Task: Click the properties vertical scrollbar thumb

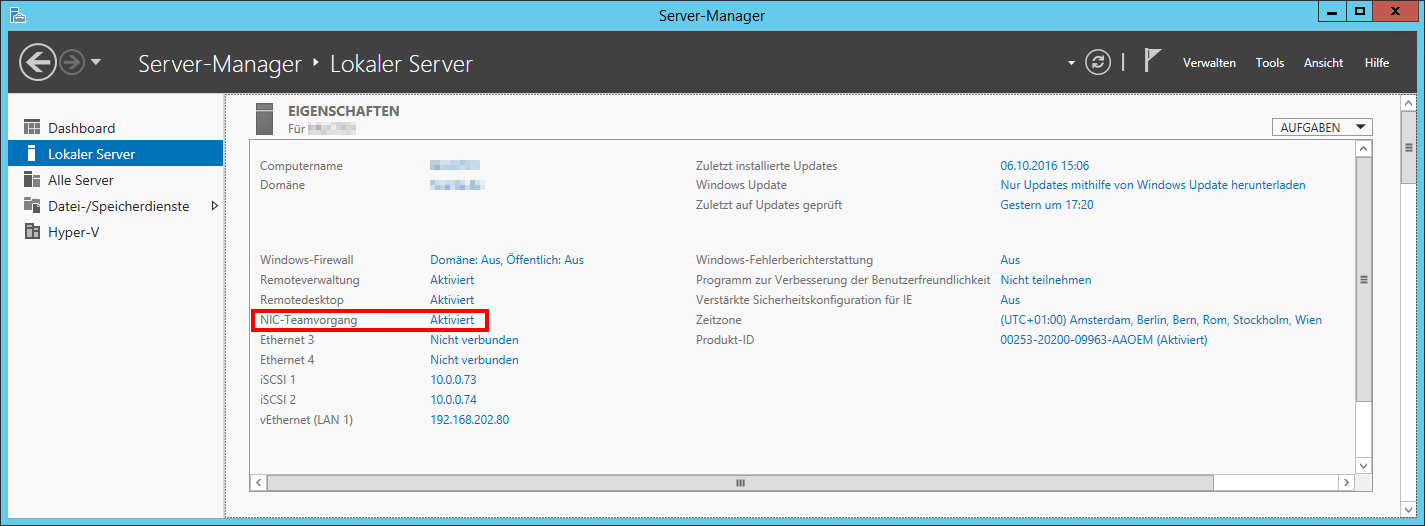Action: [x=1363, y=280]
